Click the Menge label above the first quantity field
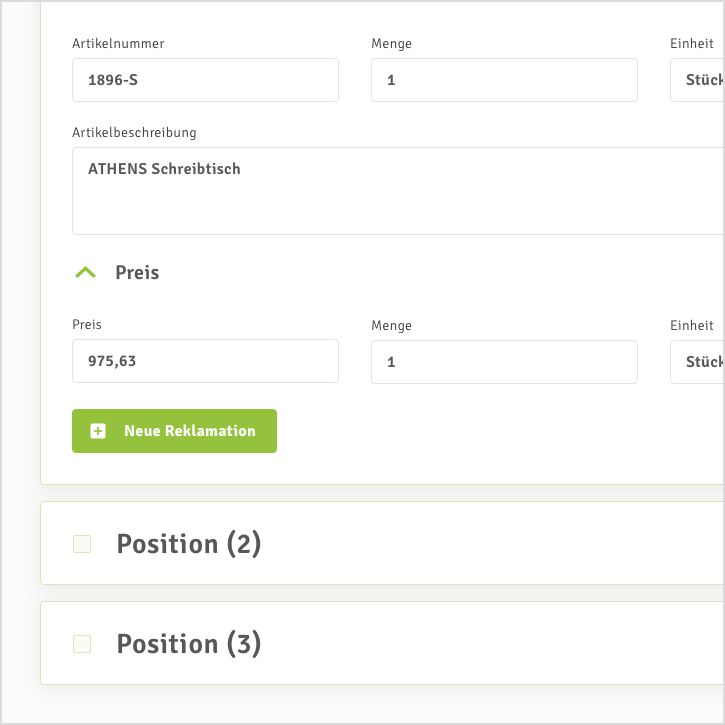The height and width of the screenshot is (725, 725). pyautogui.click(x=391, y=44)
